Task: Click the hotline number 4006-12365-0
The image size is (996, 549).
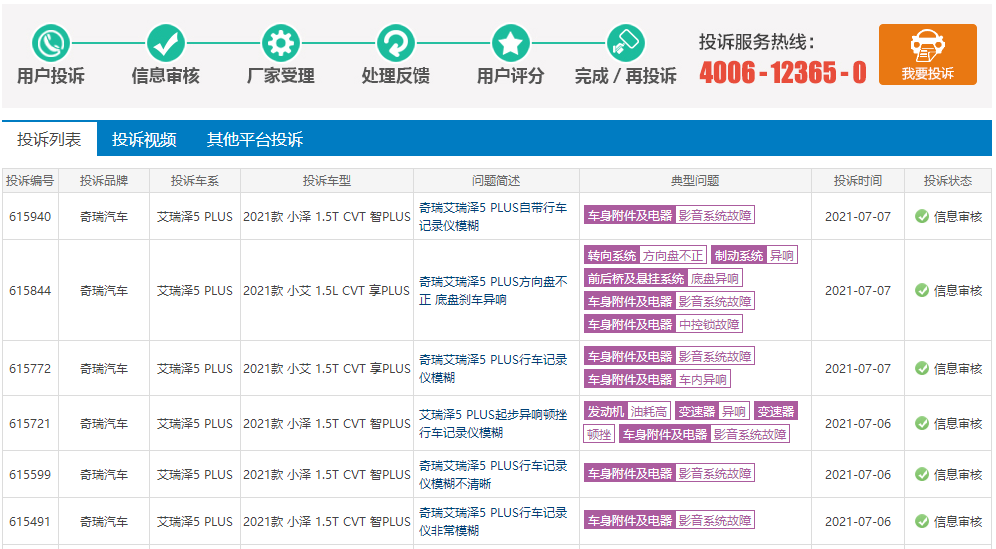Action: click(x=783, y=72)
